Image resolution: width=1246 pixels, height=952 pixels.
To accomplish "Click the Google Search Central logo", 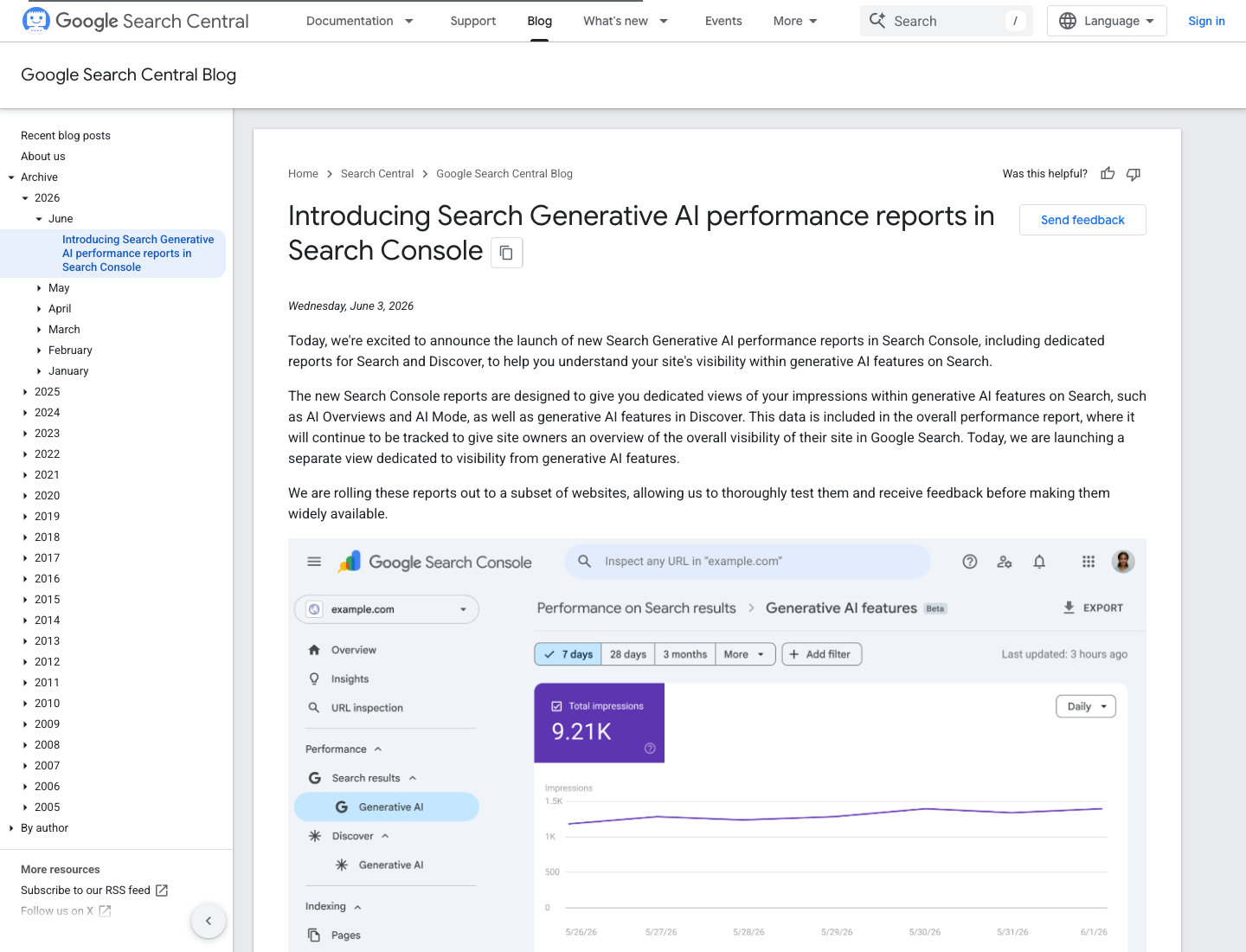I will [135, 21].
